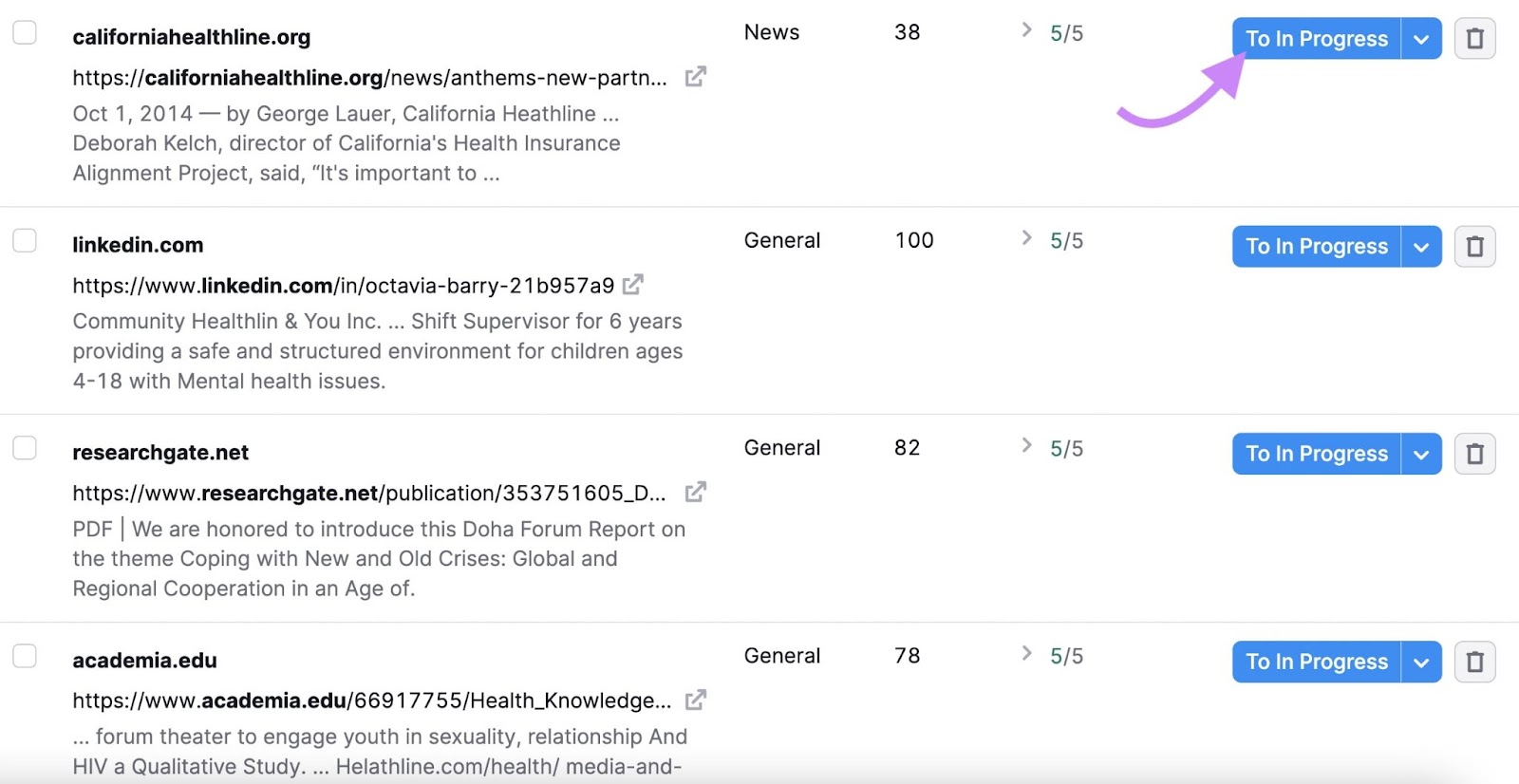The height and width of the screenshot is (784, 1519).
Task: Click trash icon for linkedin.com row
Action: (x=1474, y=247)
